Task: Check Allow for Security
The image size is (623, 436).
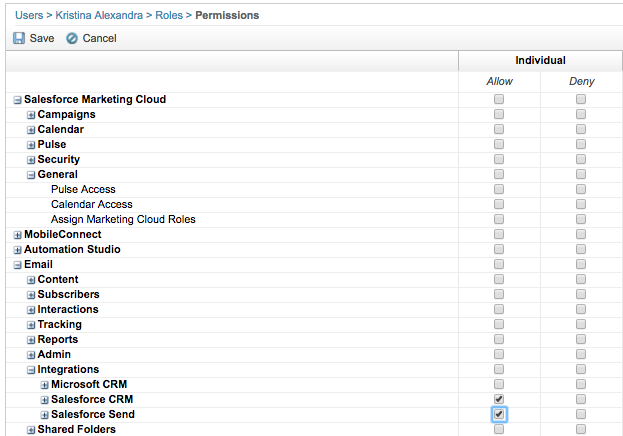Action: coord(499,159)
